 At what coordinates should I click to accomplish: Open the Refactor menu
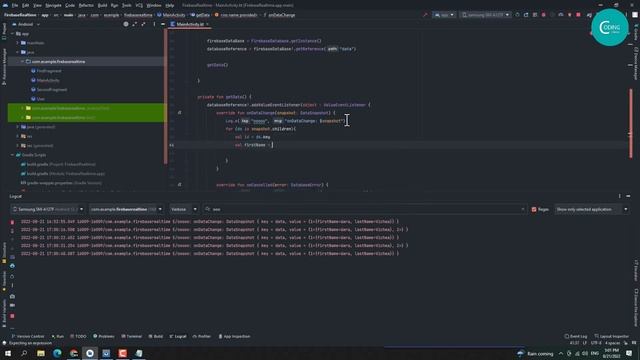pos(86,5)
